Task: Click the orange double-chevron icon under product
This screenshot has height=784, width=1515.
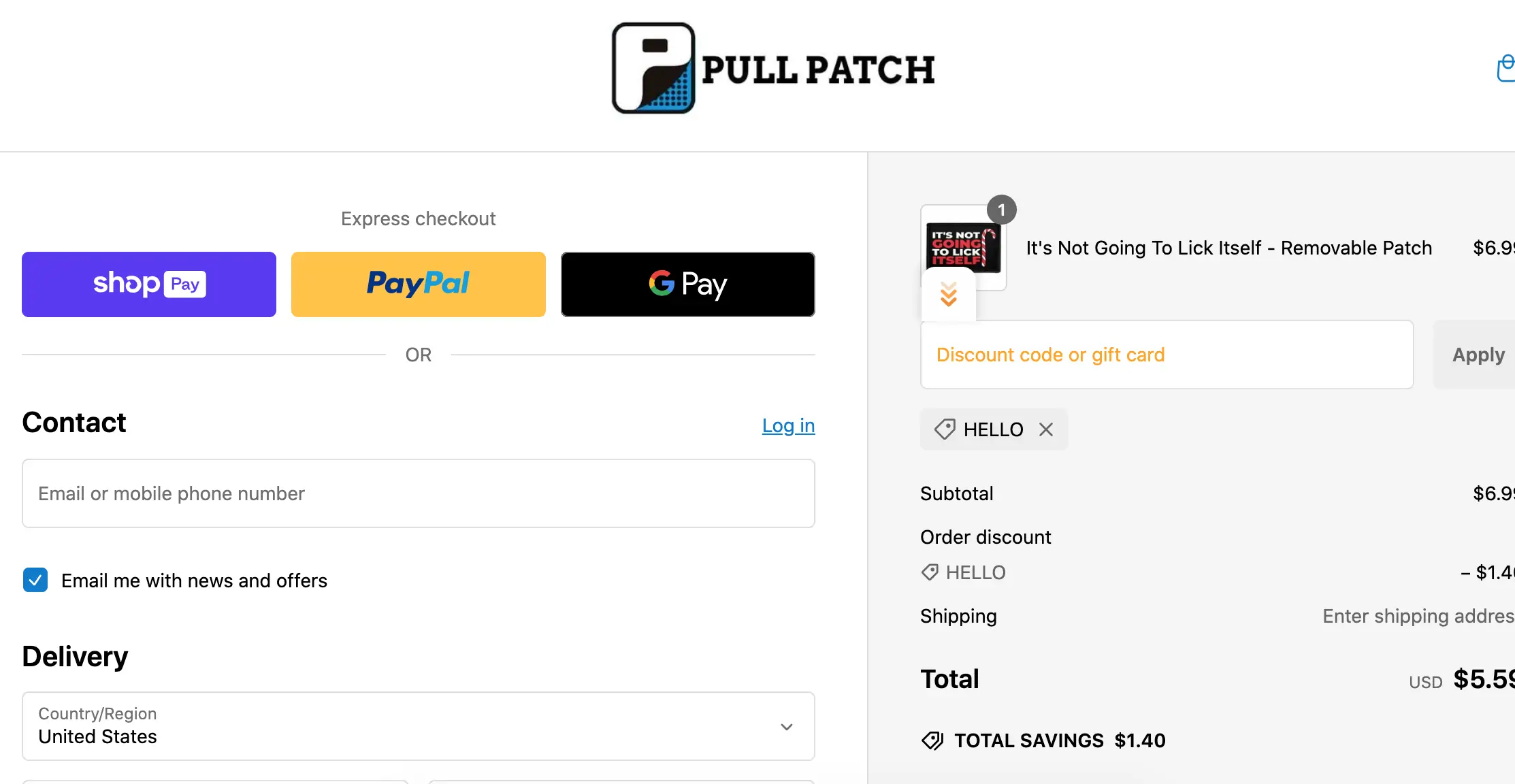Action: click(x=949, y=295)
